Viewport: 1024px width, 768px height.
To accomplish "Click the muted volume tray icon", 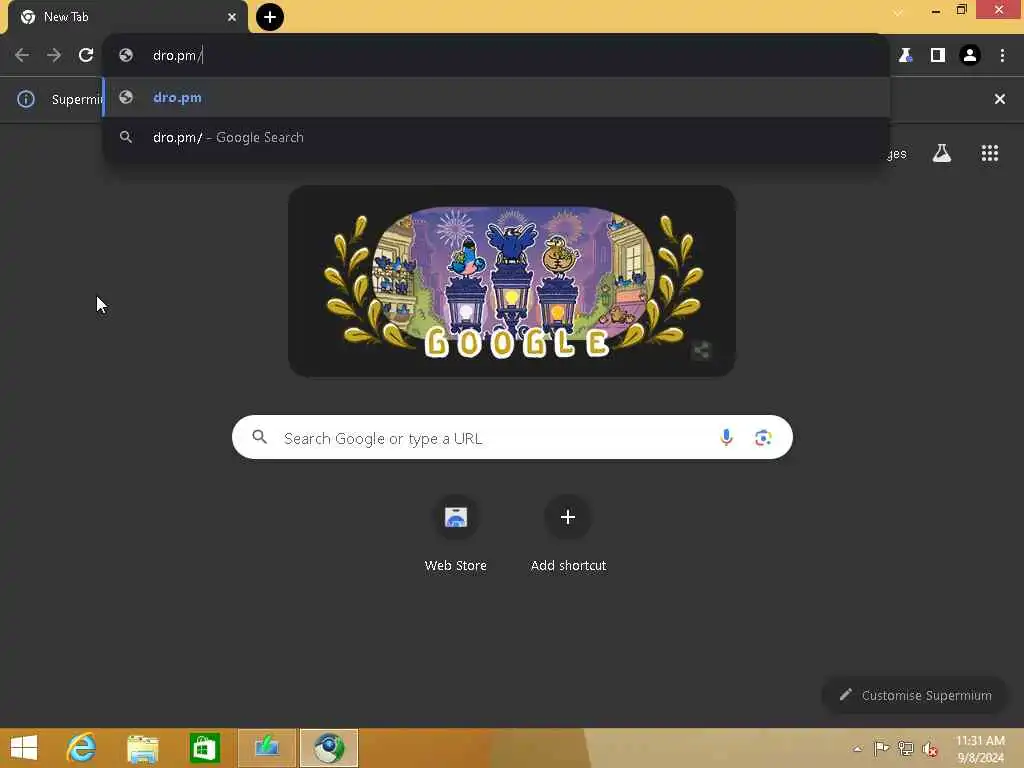I will pos(929,748).
